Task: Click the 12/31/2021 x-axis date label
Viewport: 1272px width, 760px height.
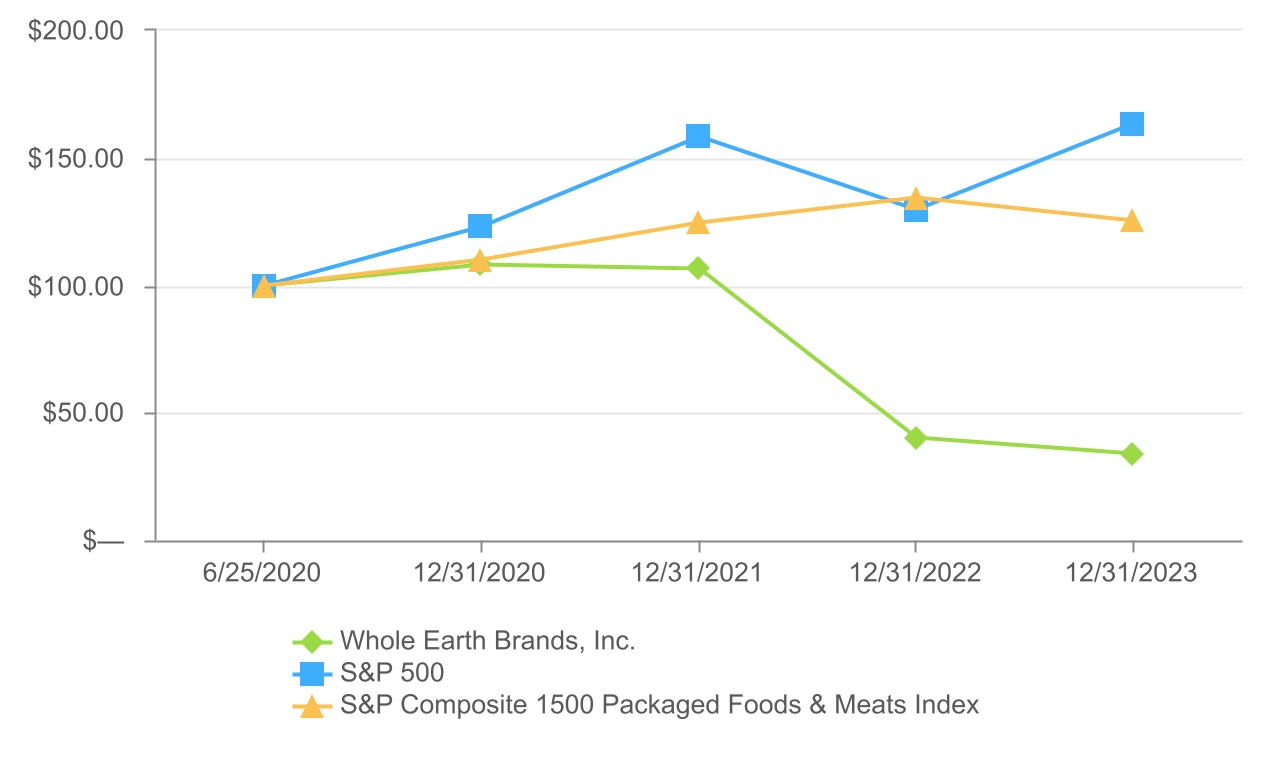Action: pos(698,573)
